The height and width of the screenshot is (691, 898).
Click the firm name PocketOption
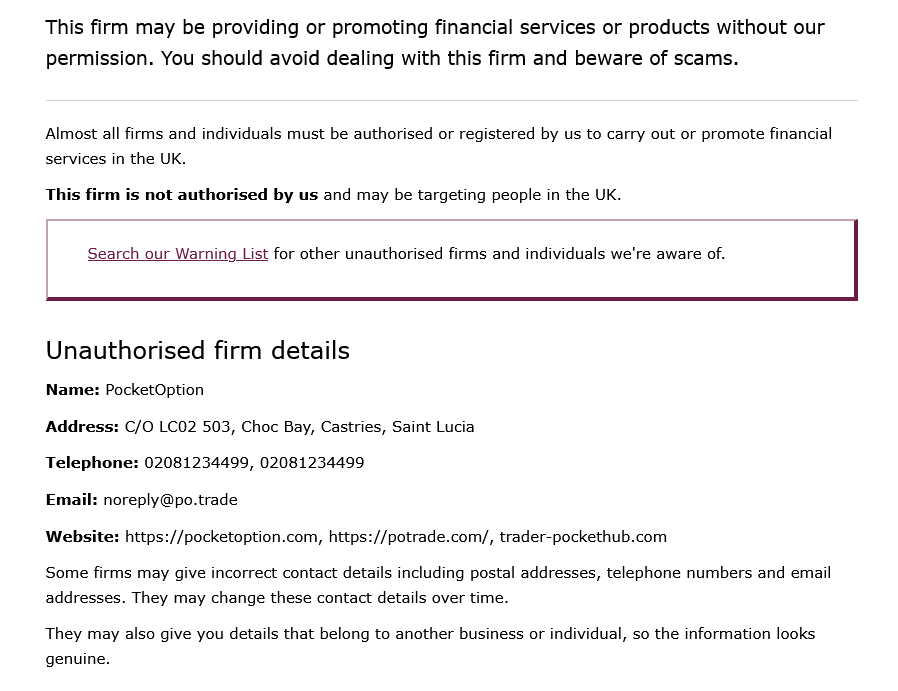click(x=154, y=390)
